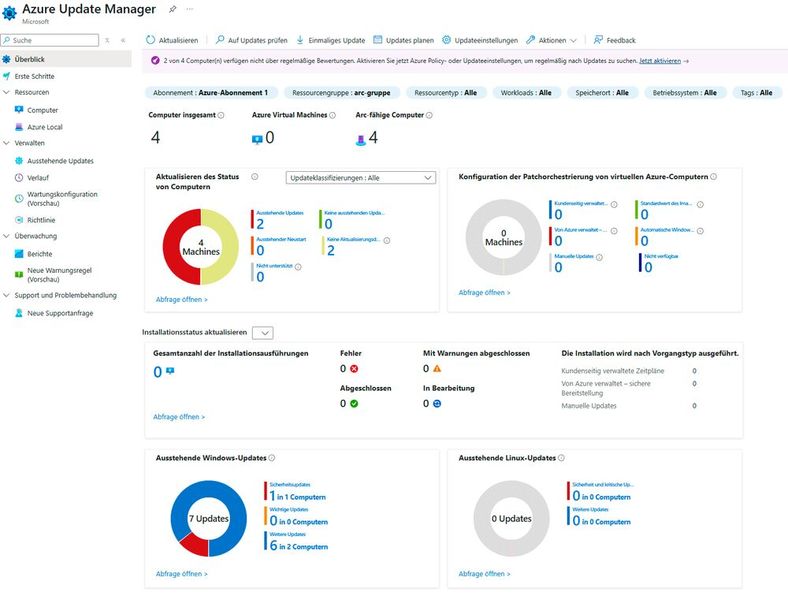Collapse the sidebar with double chevron
The height and width of the screenshot is (600, 788).
click(123, 40)
